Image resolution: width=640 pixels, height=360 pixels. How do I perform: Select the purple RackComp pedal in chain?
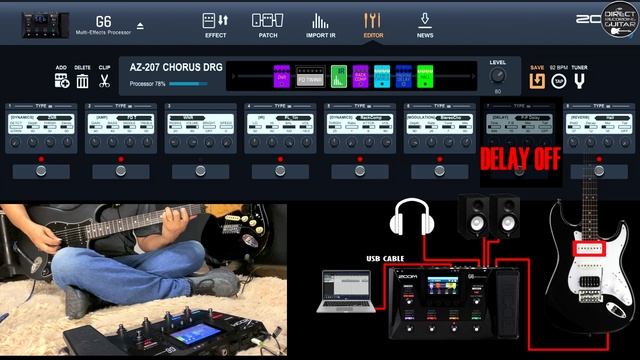[x=360, y=76]
